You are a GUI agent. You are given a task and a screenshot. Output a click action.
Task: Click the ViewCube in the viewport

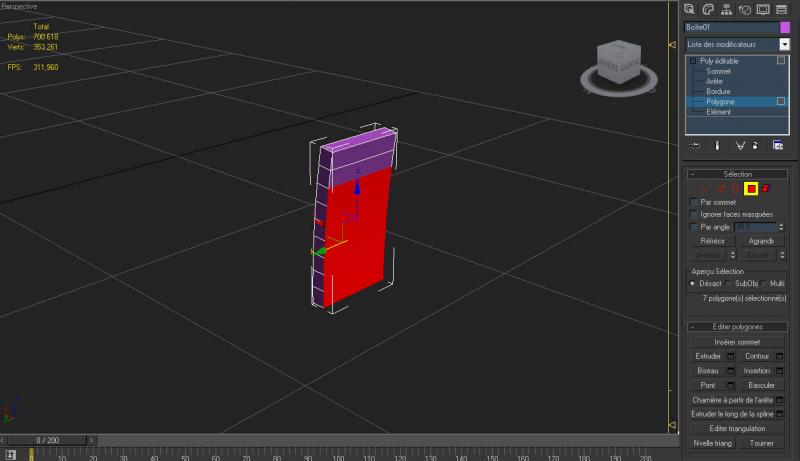pos(617,60)
